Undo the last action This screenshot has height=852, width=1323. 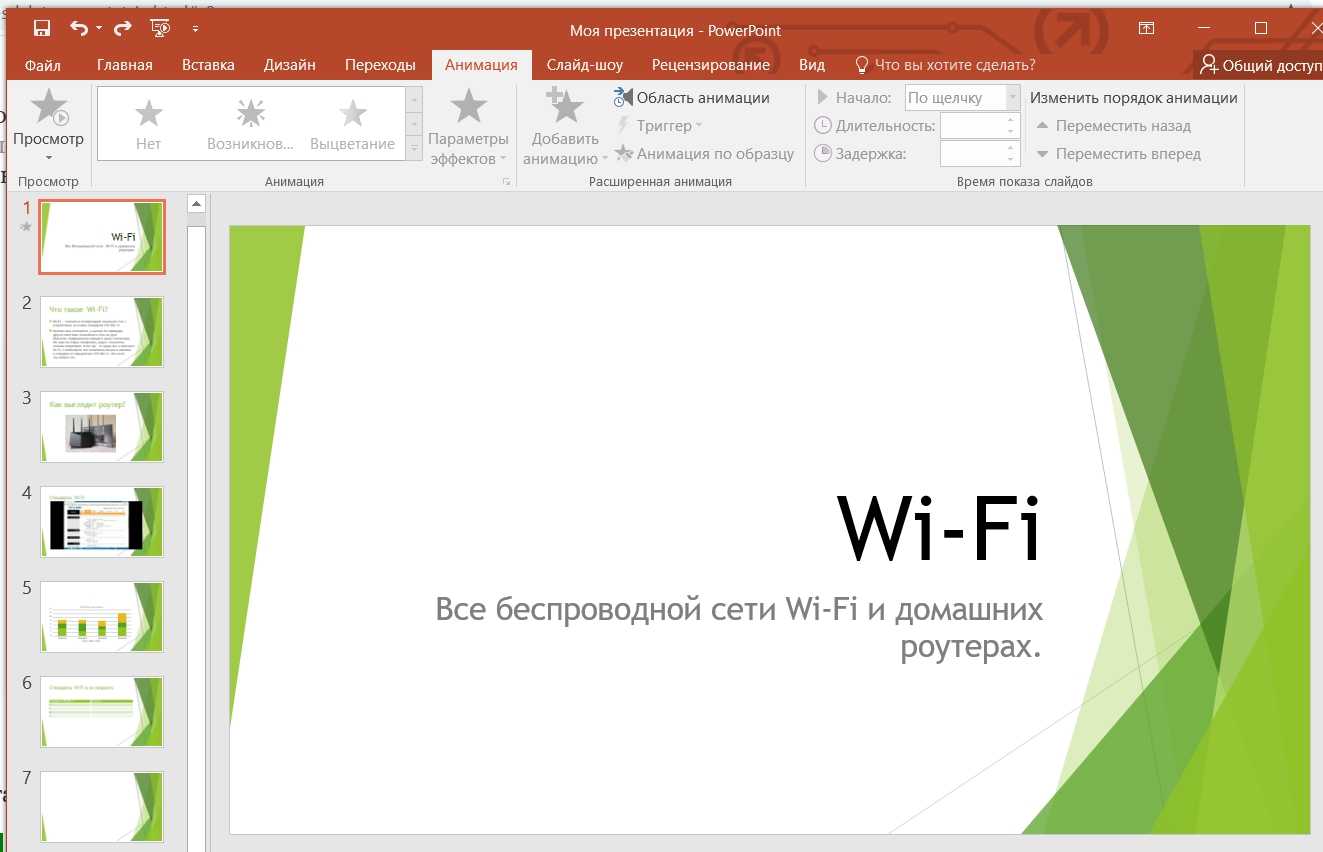pos(79,28)
